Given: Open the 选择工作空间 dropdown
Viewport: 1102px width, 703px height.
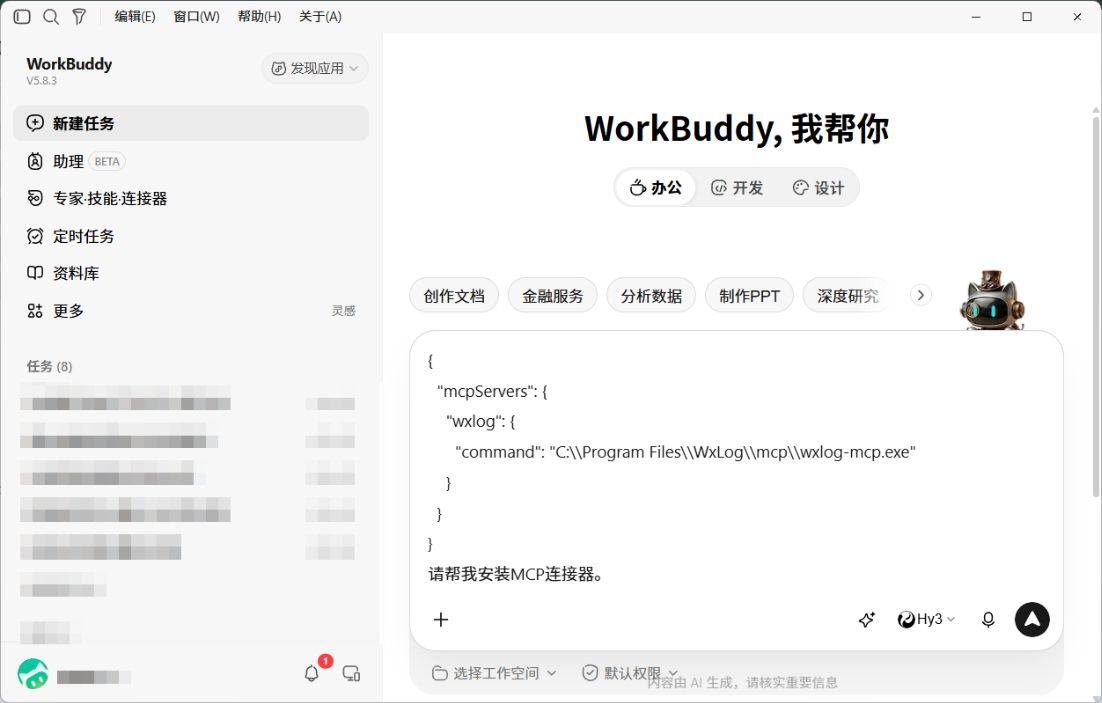Looking at the screenshot, I should click(494, 673).
